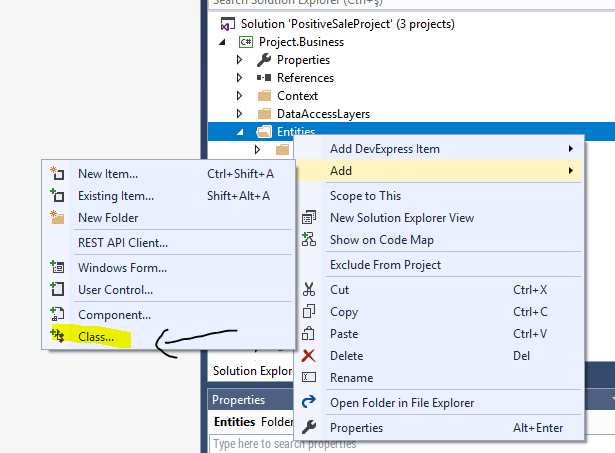Select Component... entry
Viewport: 615px width, 453px height.
(x=168, y=315)
